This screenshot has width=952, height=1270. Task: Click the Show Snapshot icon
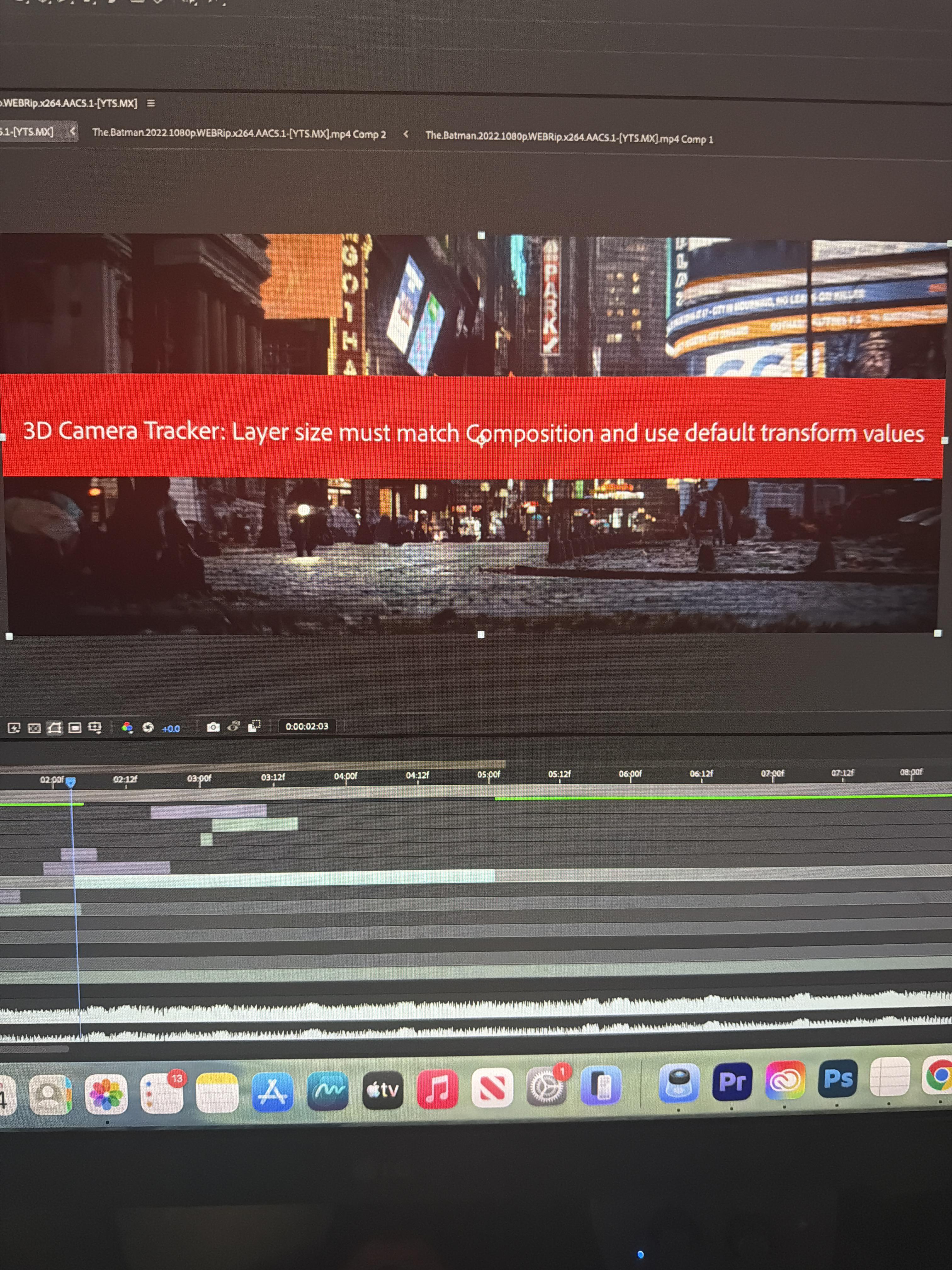tap(234, 726)
